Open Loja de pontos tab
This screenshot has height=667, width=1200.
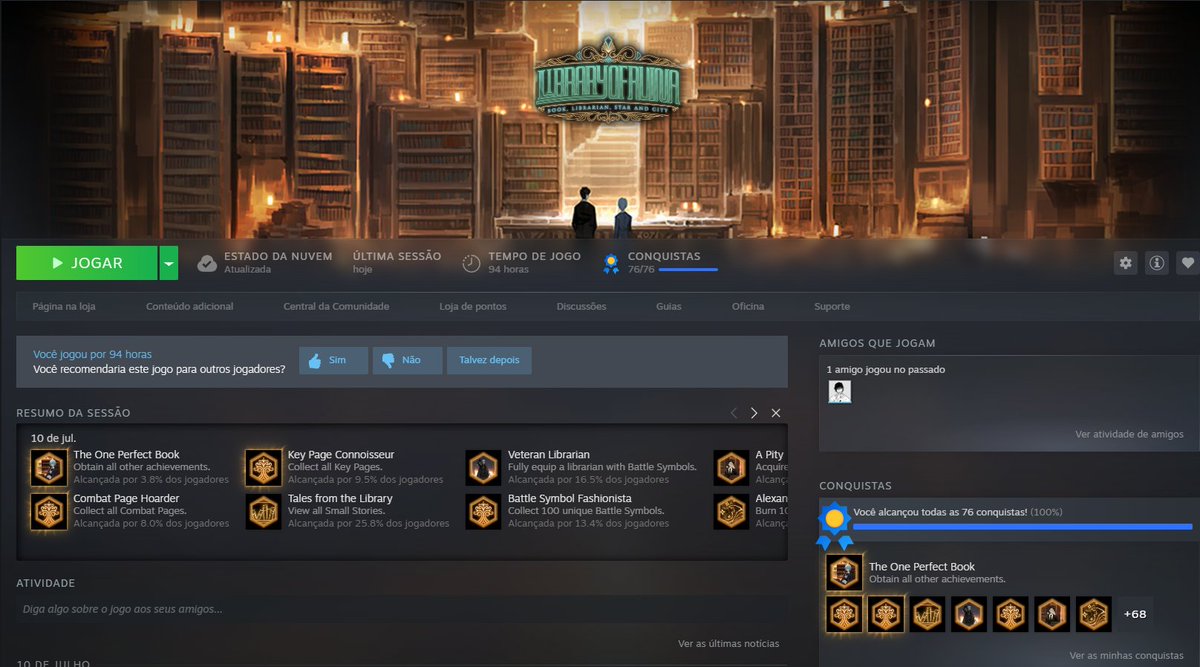[473, 306]
